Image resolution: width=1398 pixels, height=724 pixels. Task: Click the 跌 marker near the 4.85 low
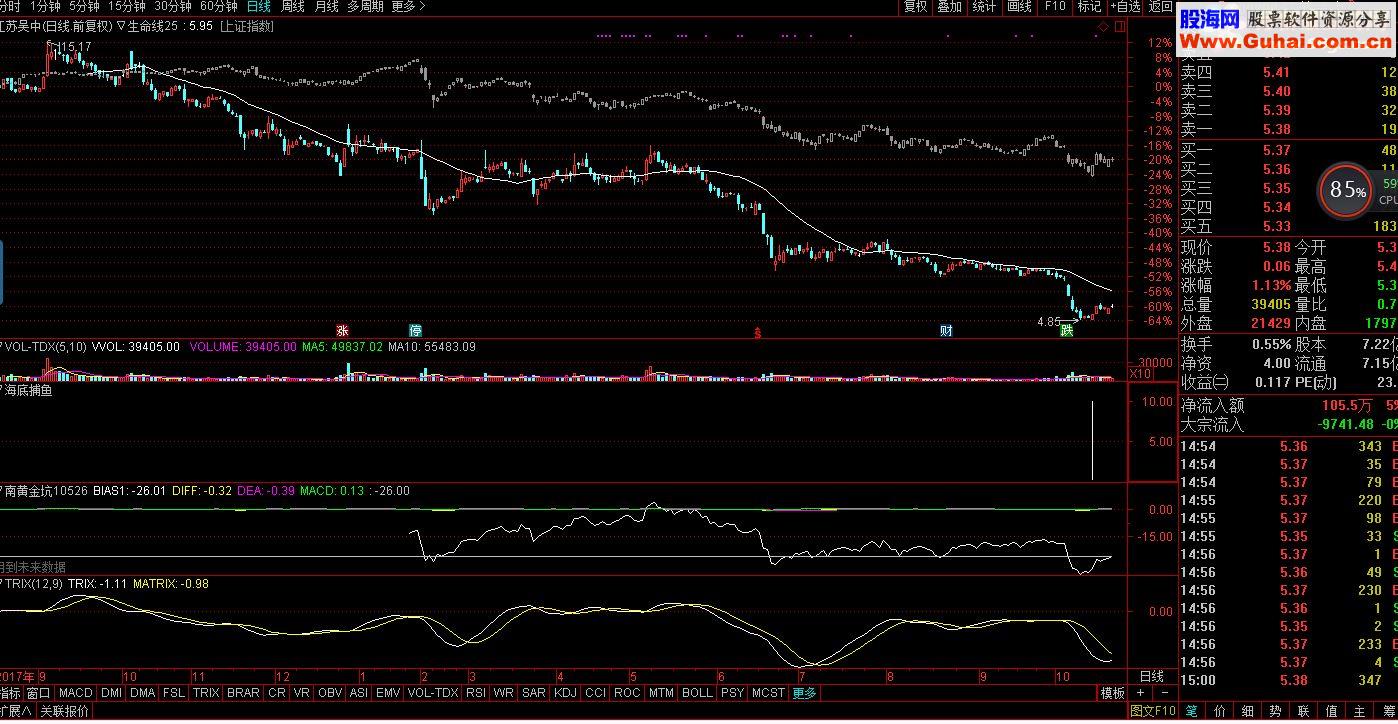click(1066, 331)
